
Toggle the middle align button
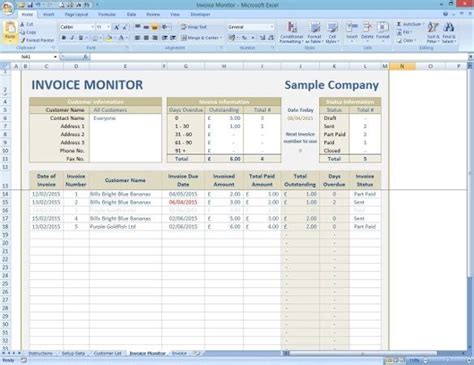146,27
